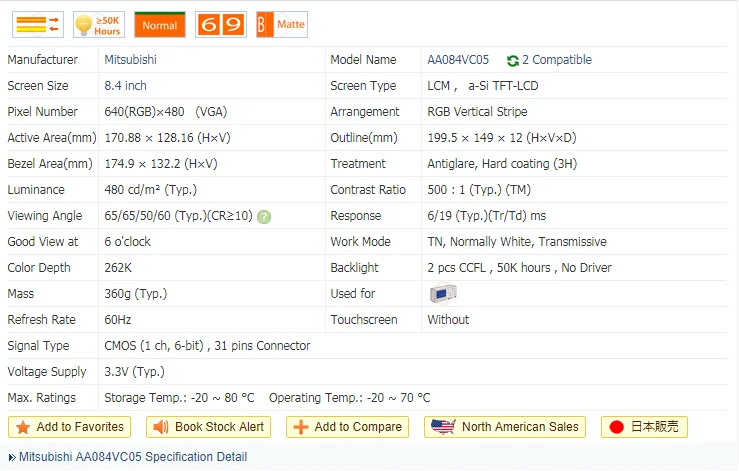Click the Add to Compare button
Viewport: 739px width, 471px height.
[x=347, y=427]
